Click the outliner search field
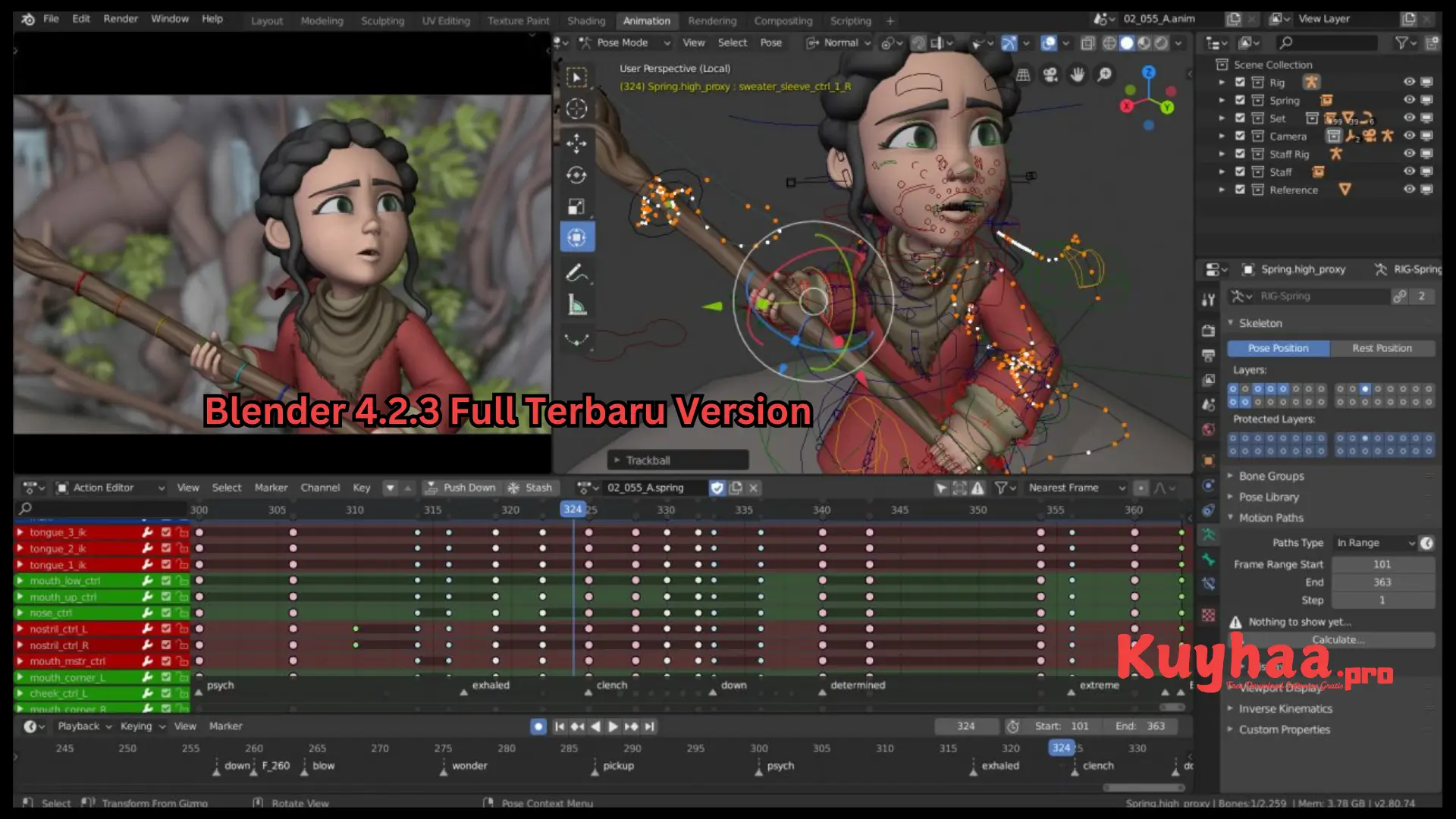This screenshot has height=819, width=1456. click(1326, 43)
